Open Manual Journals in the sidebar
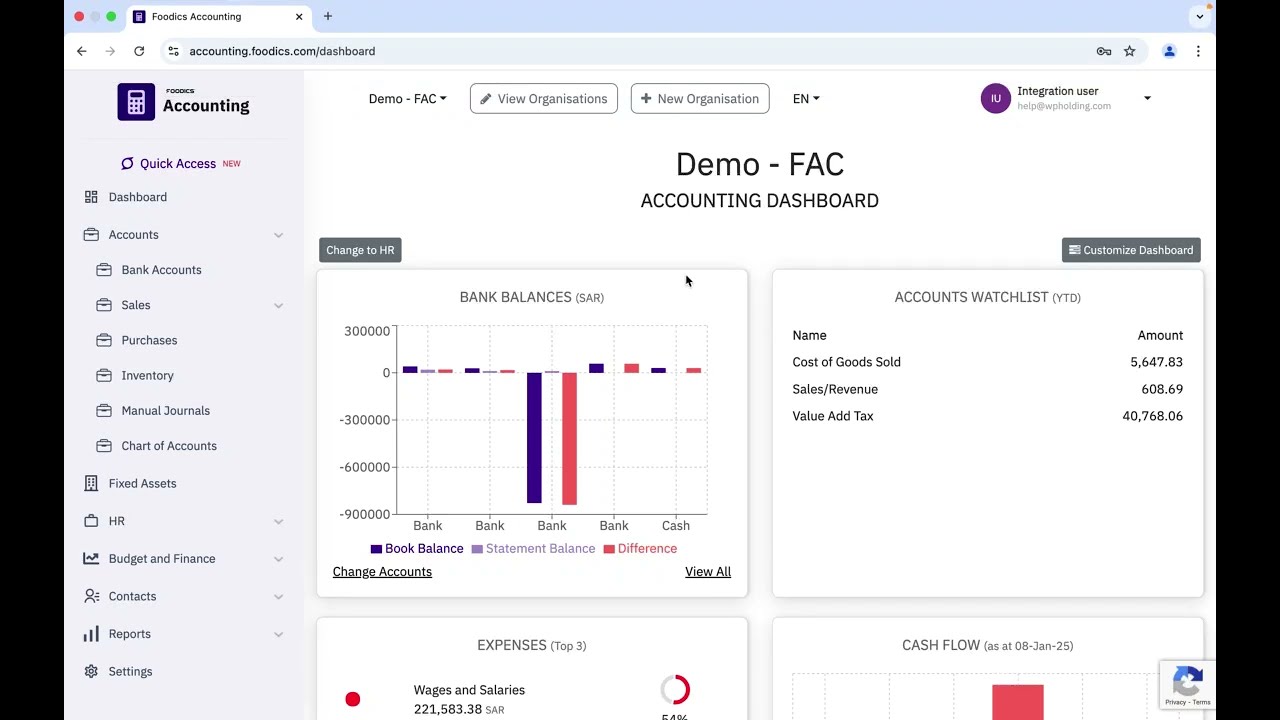Viewport: 1280px width, 720px height. pos(165,410)
